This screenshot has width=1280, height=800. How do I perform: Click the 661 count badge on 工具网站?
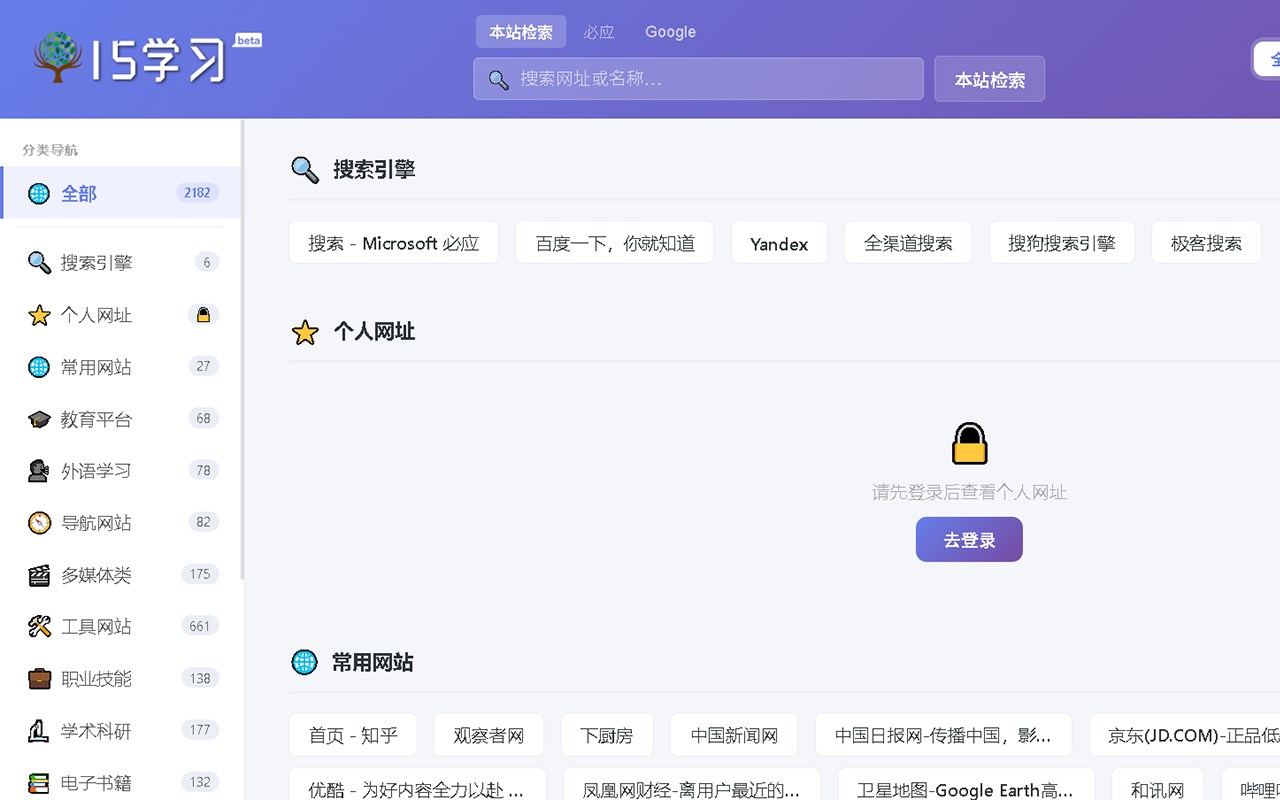coord(200,626)
